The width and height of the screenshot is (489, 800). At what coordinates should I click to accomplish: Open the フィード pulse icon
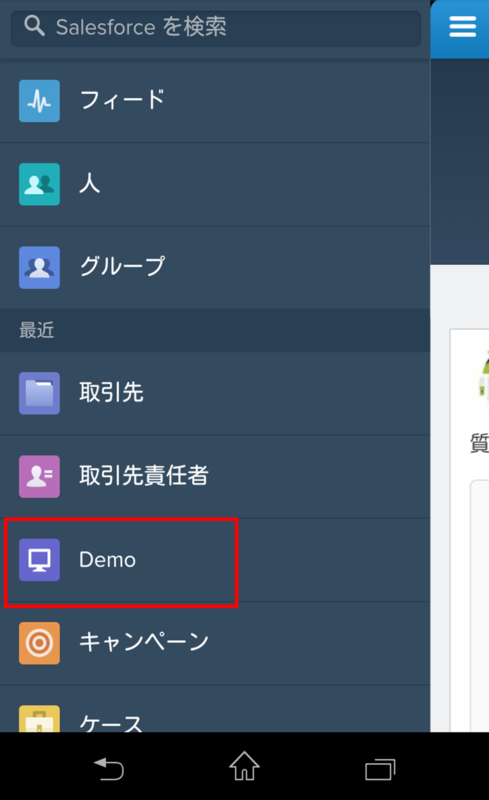39,101
